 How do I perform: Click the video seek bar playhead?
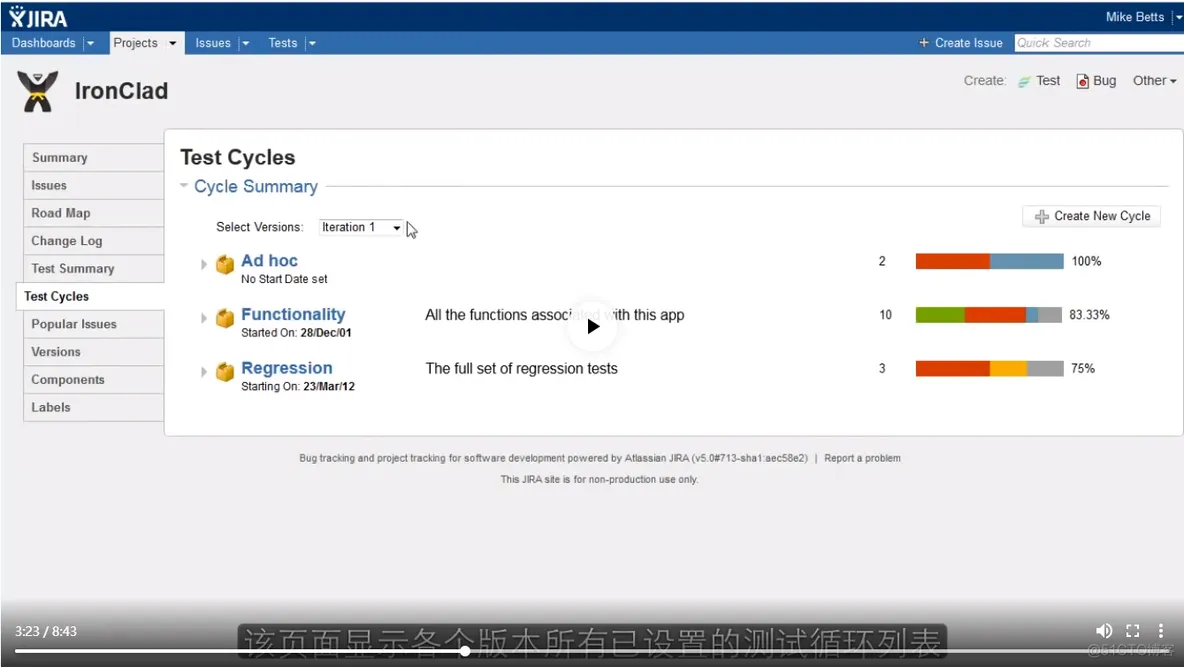coord(465,650)
